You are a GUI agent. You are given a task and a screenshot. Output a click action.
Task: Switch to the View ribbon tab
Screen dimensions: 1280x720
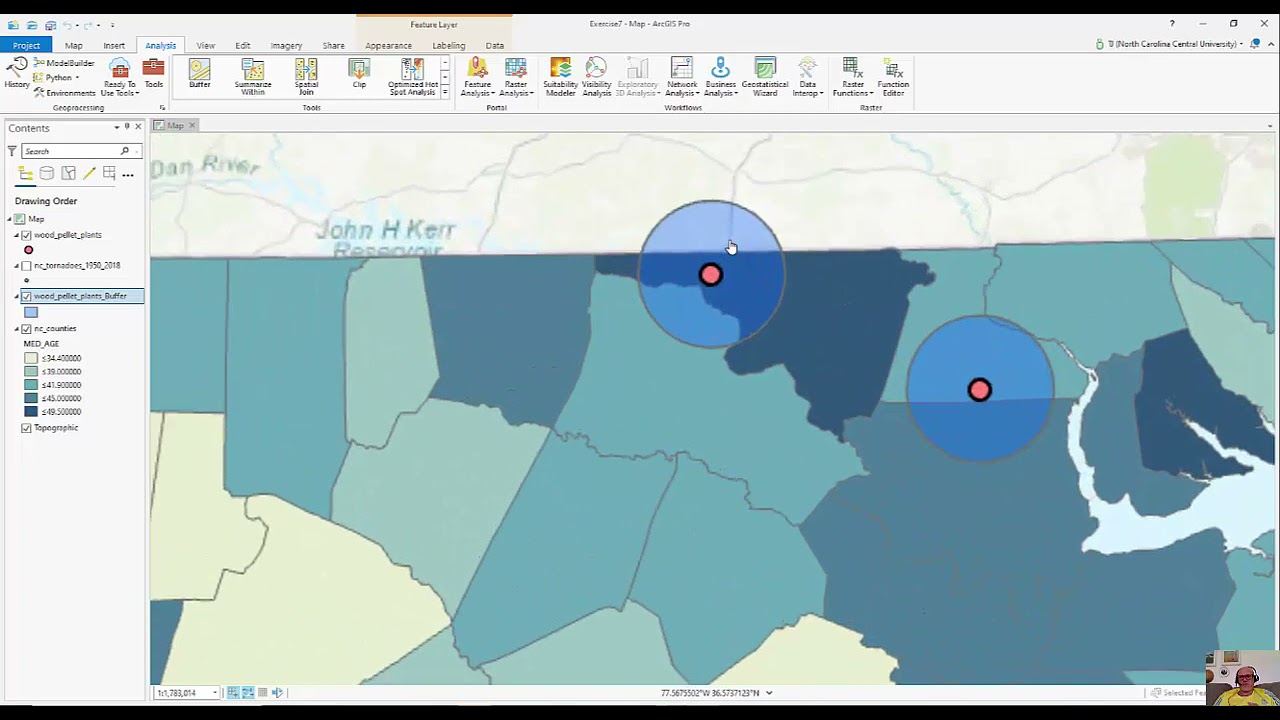click(206, 45)
